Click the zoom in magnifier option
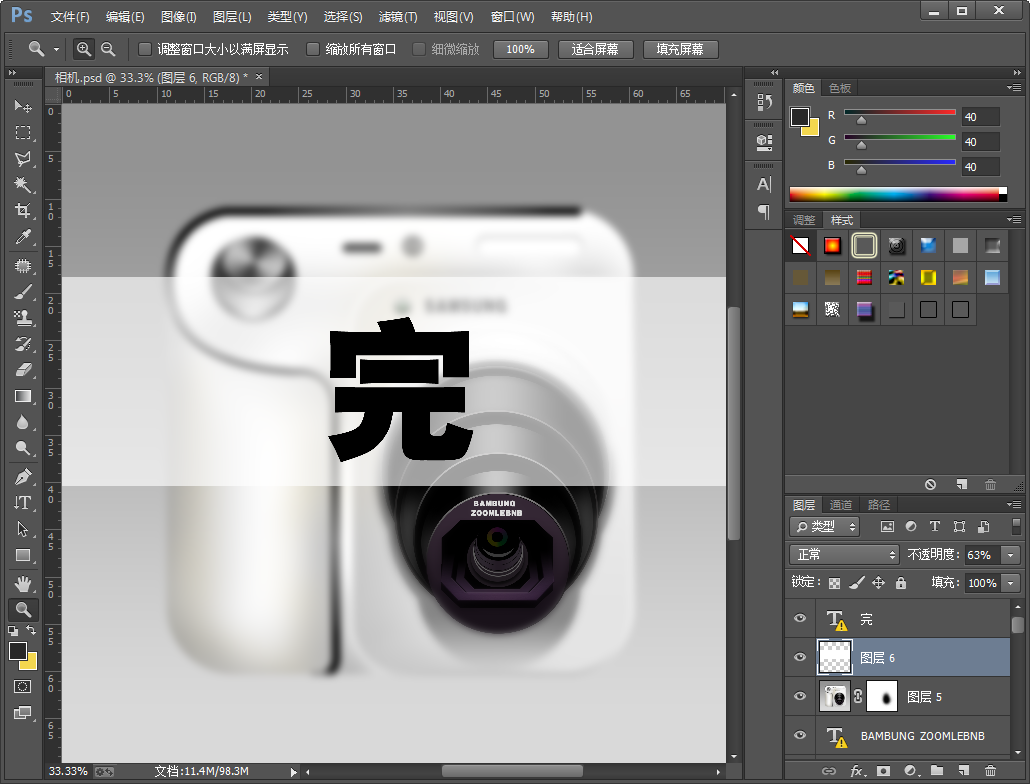The image size is (1030, 784). pyautogui.click(x=83, y=49)
